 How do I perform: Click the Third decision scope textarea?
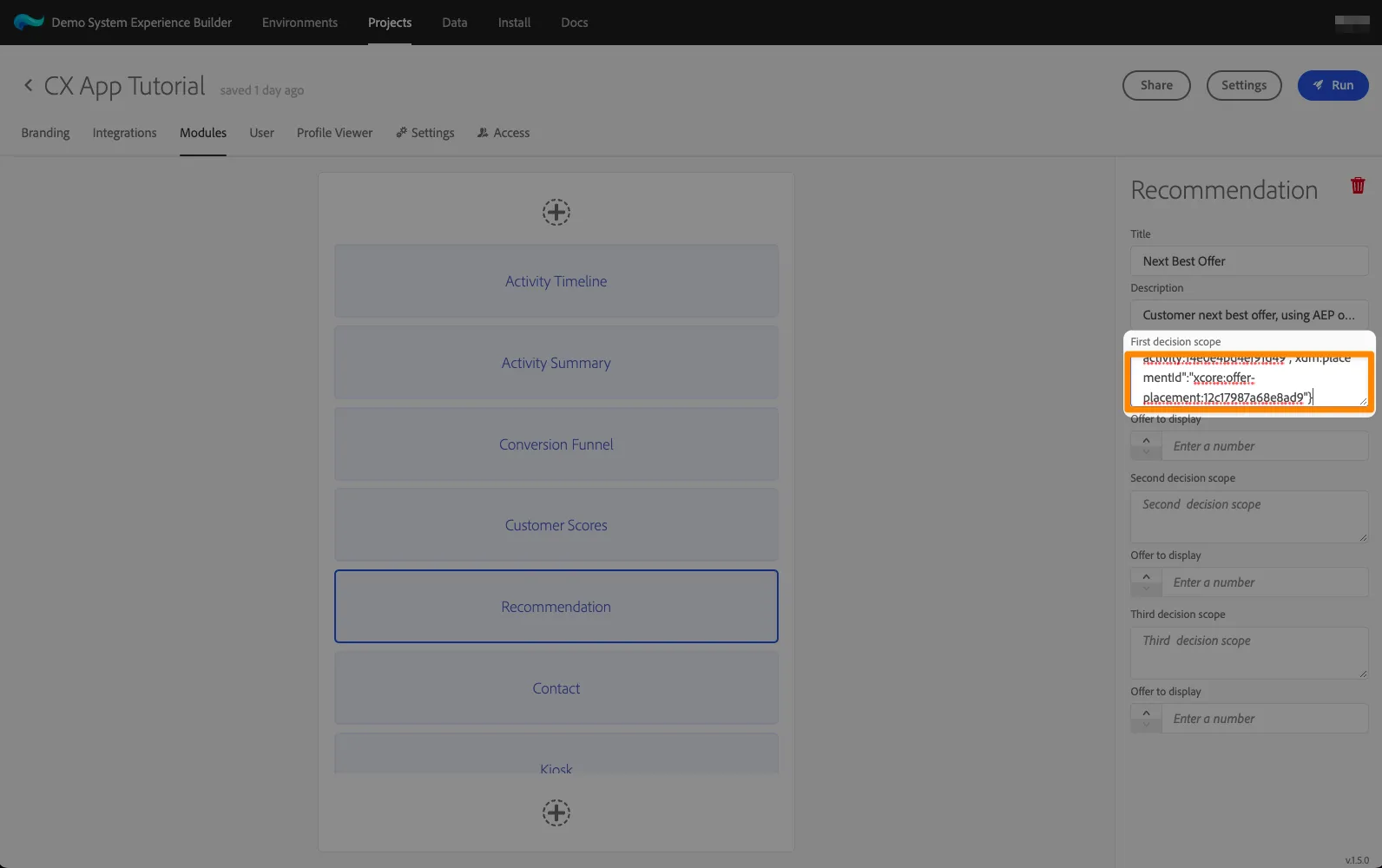click(x=1249, y=654)
